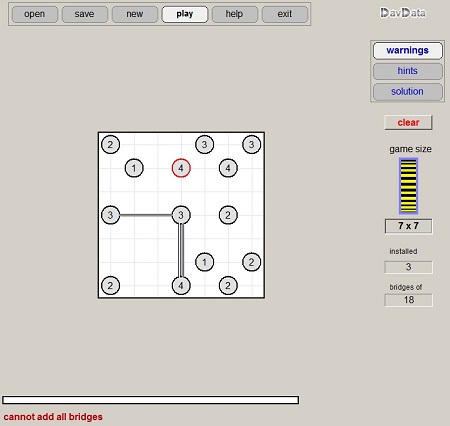450x426 pixels.
Task: Click the DavData logo
Action: click(x=403, y=13)
